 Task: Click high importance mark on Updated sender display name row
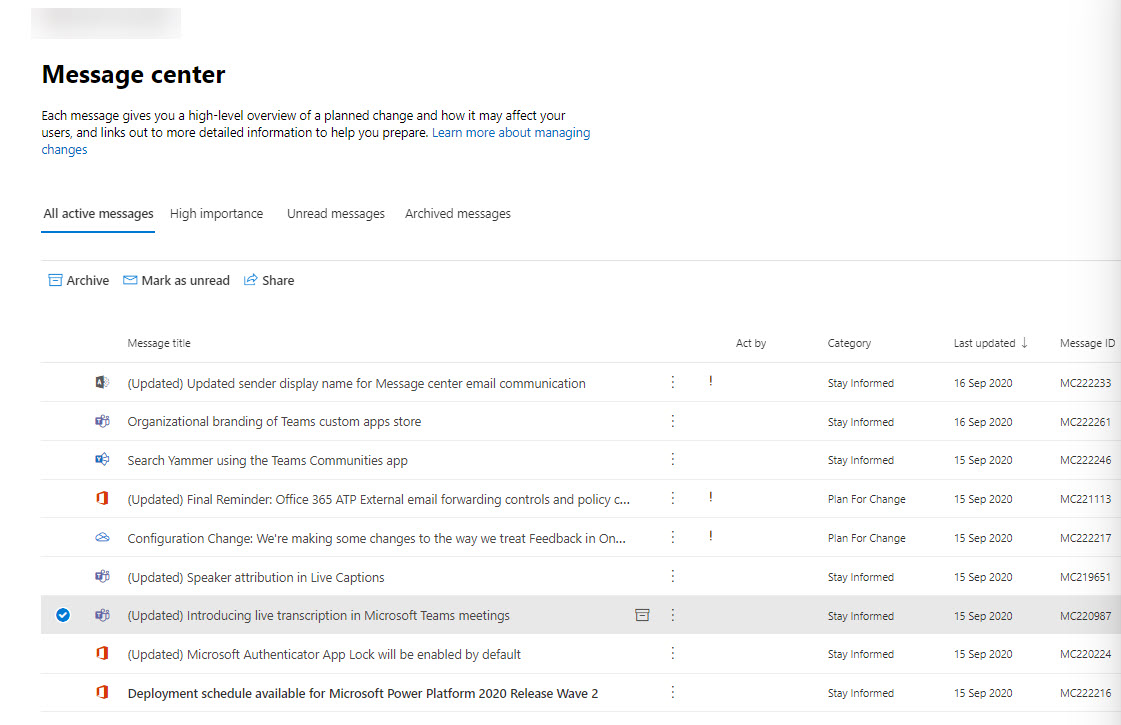[711, 381]
